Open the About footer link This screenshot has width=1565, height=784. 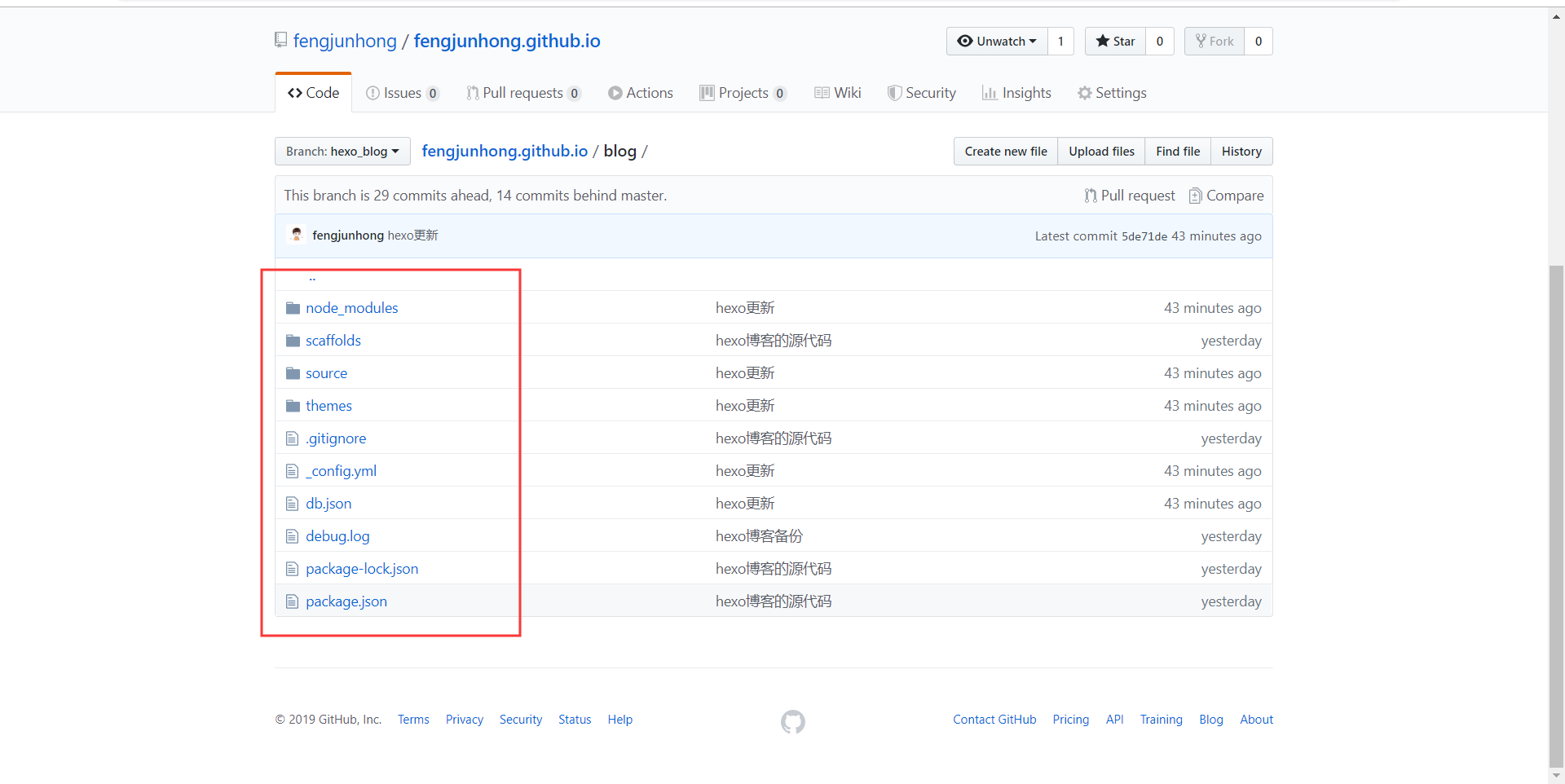pyautogui.click(x=1256, y=720)
